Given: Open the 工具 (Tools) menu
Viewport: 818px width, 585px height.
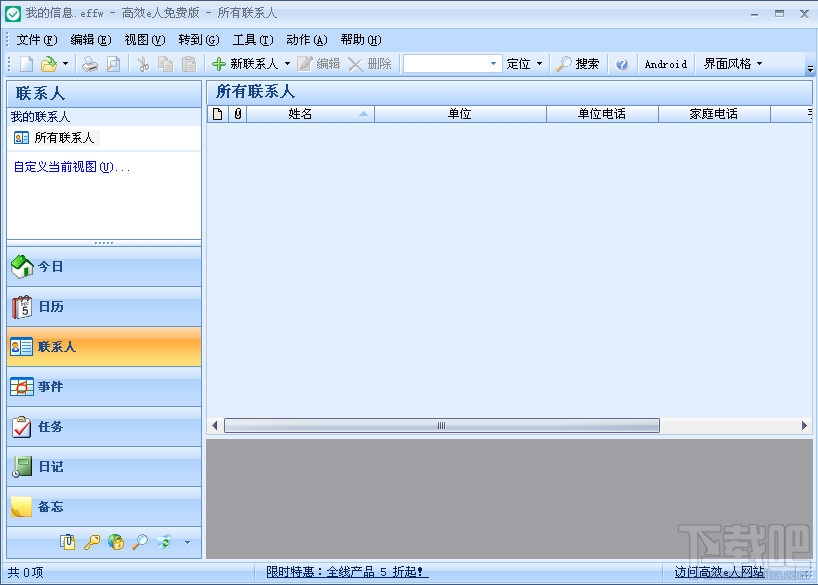Looking at the screenshot, I should 253,40.
